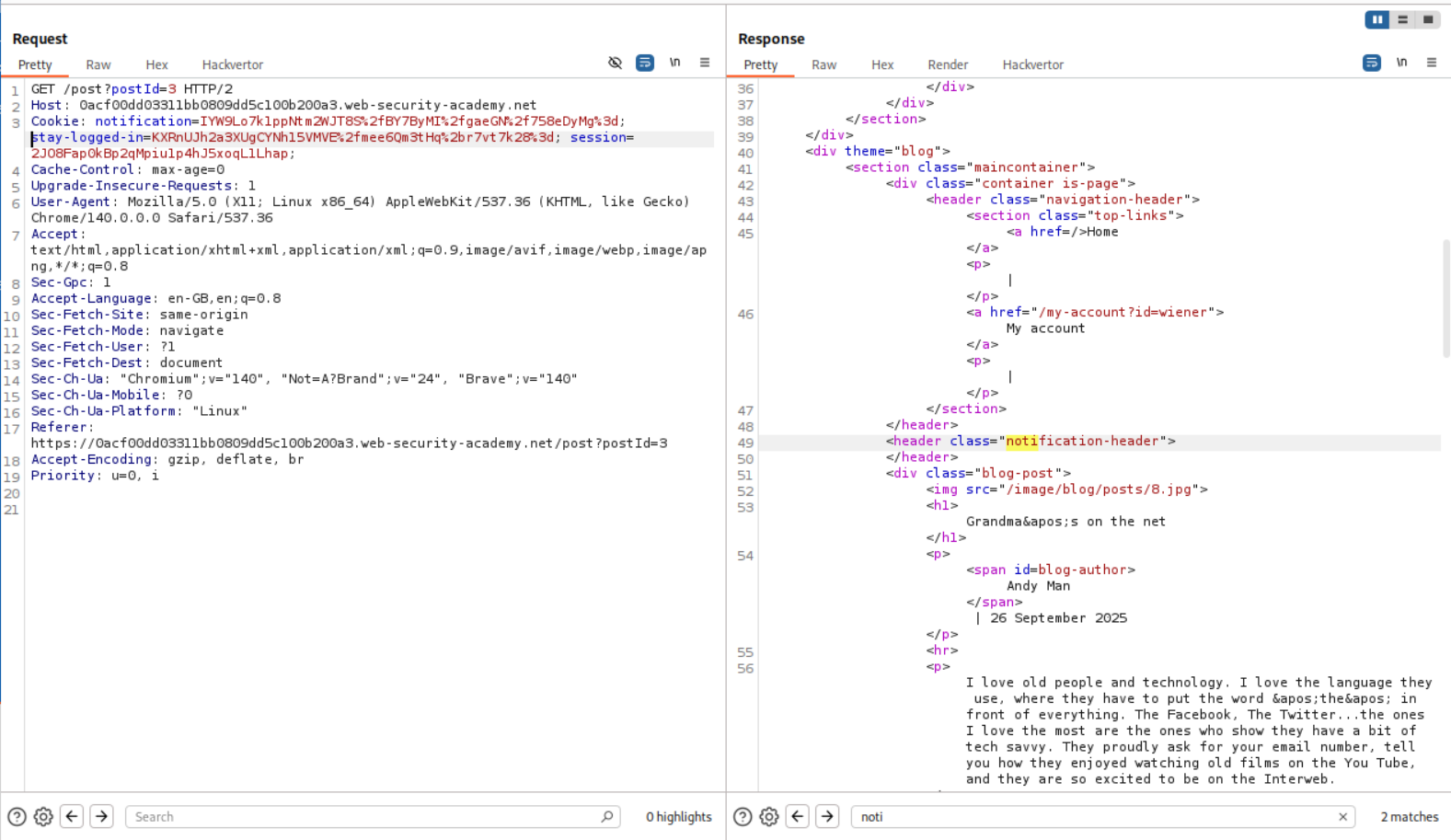The height and width of the screenshot is (840, 1451).
Task: Toggle show non-printable \n in Request panel
Action: (674, 63)
